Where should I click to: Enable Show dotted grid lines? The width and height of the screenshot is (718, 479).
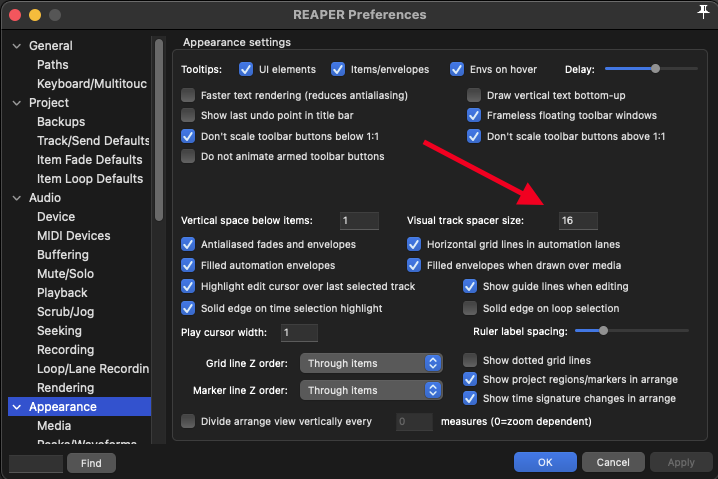[x=470, y=360]
